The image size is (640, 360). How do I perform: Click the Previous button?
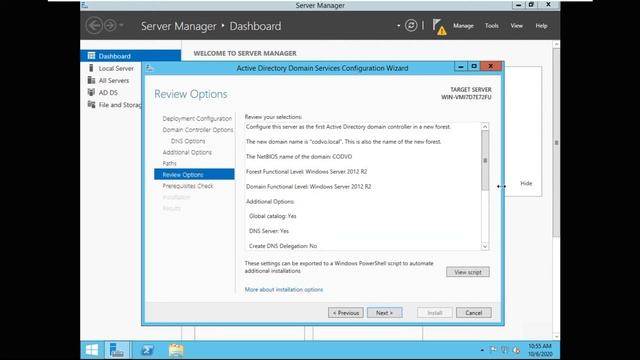pyautogui.click(x=346, y=313)
